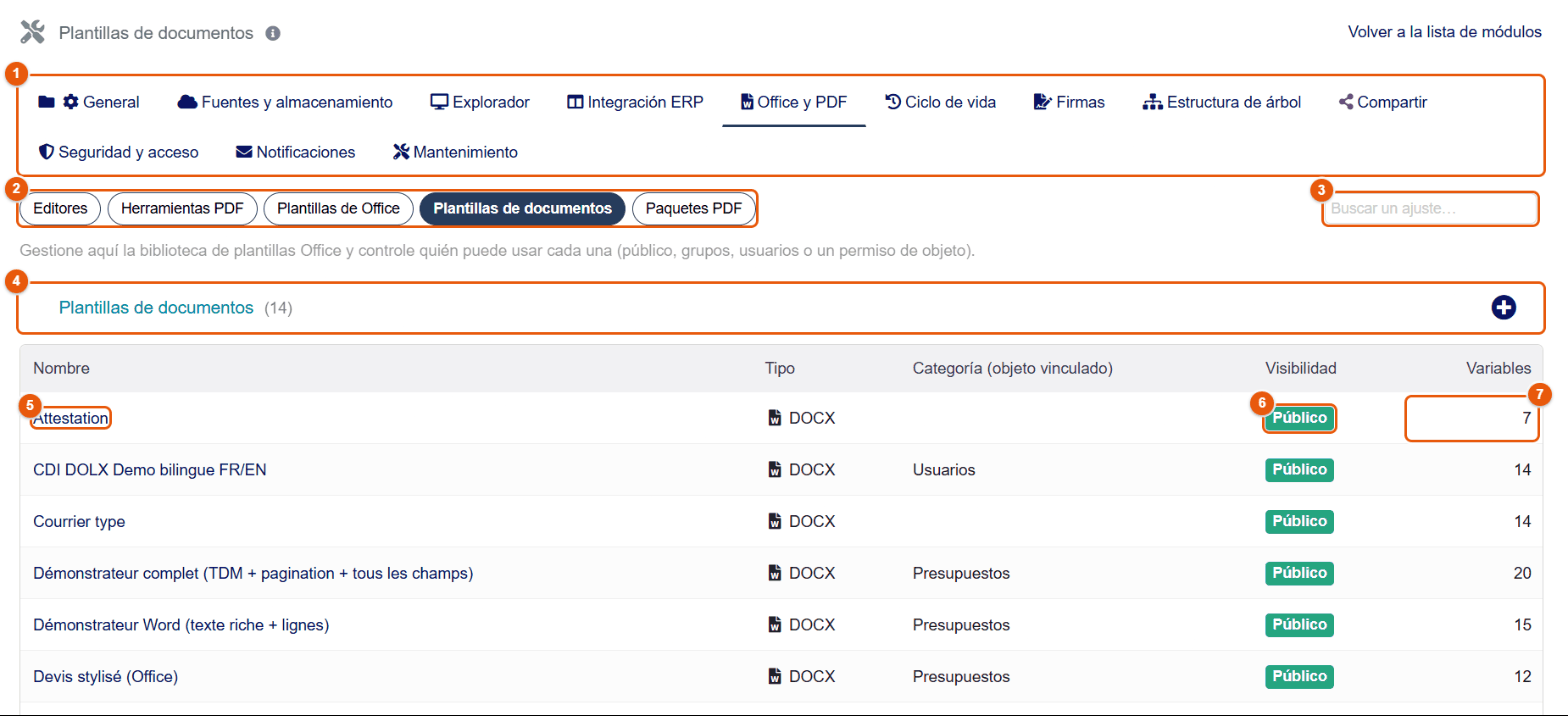Click the DOCX icon in Devis stylisé row

point(774,676)
